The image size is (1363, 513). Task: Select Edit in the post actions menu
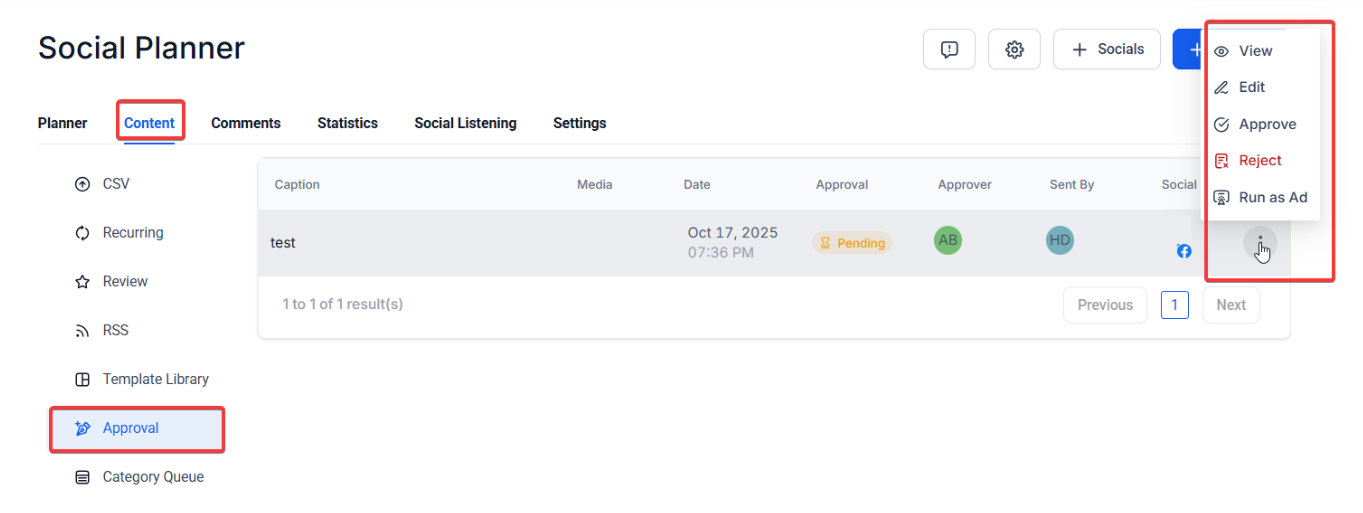(x=1251, y=87)
